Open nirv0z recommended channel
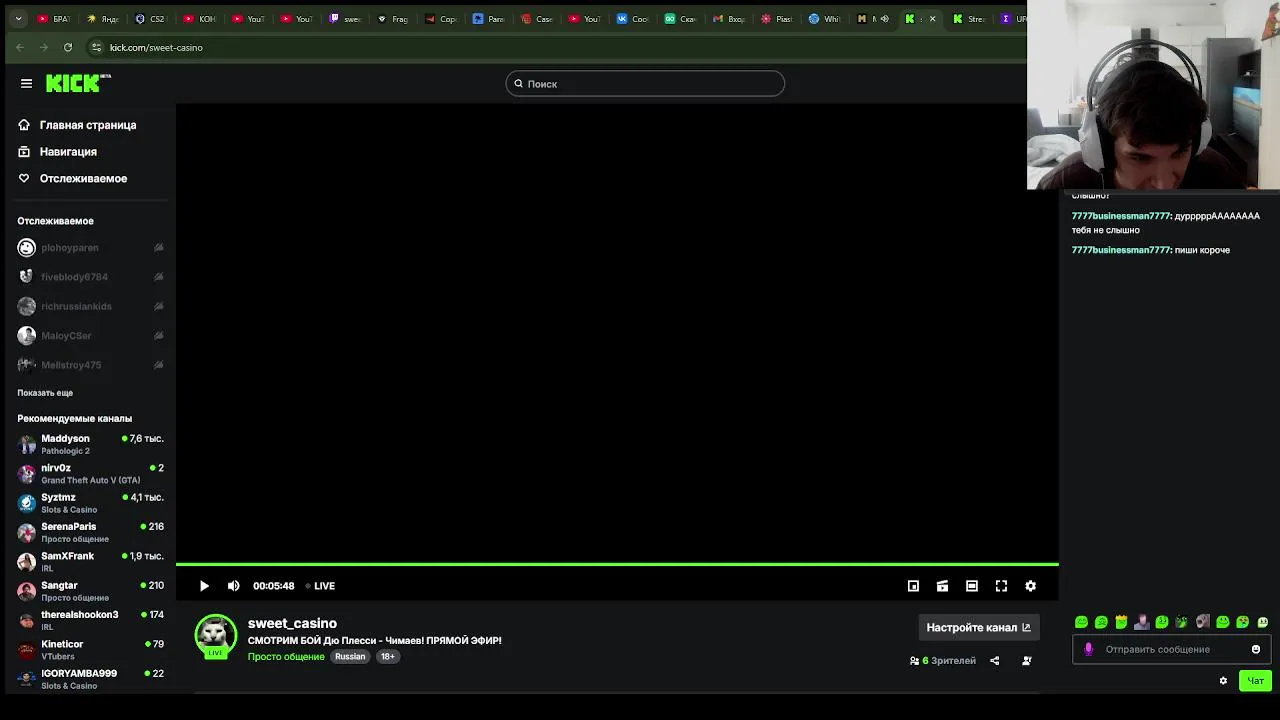Screen dimensions: 1280x720 pos(90,473)
